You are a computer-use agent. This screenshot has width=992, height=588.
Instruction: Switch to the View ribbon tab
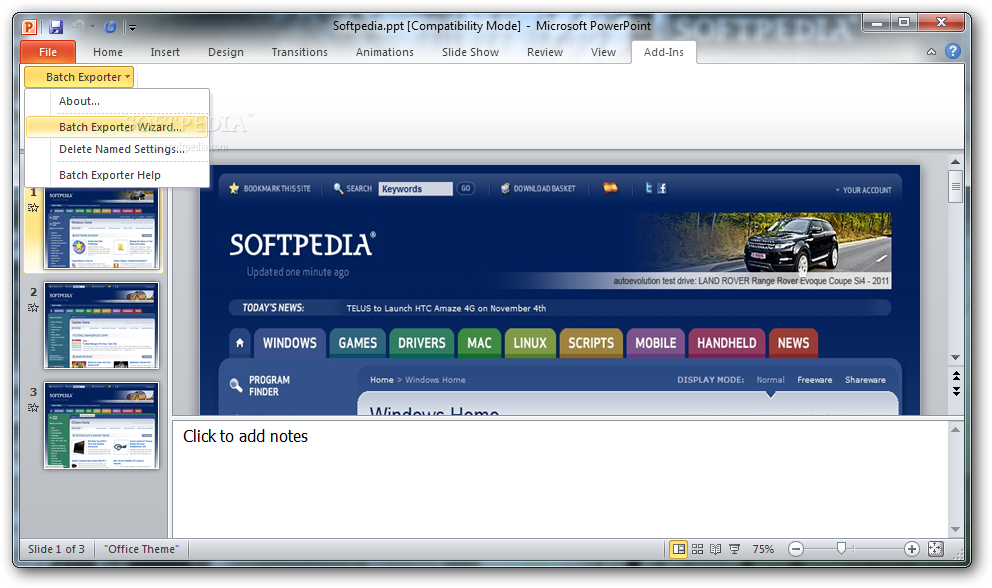(x=604, y=52)
